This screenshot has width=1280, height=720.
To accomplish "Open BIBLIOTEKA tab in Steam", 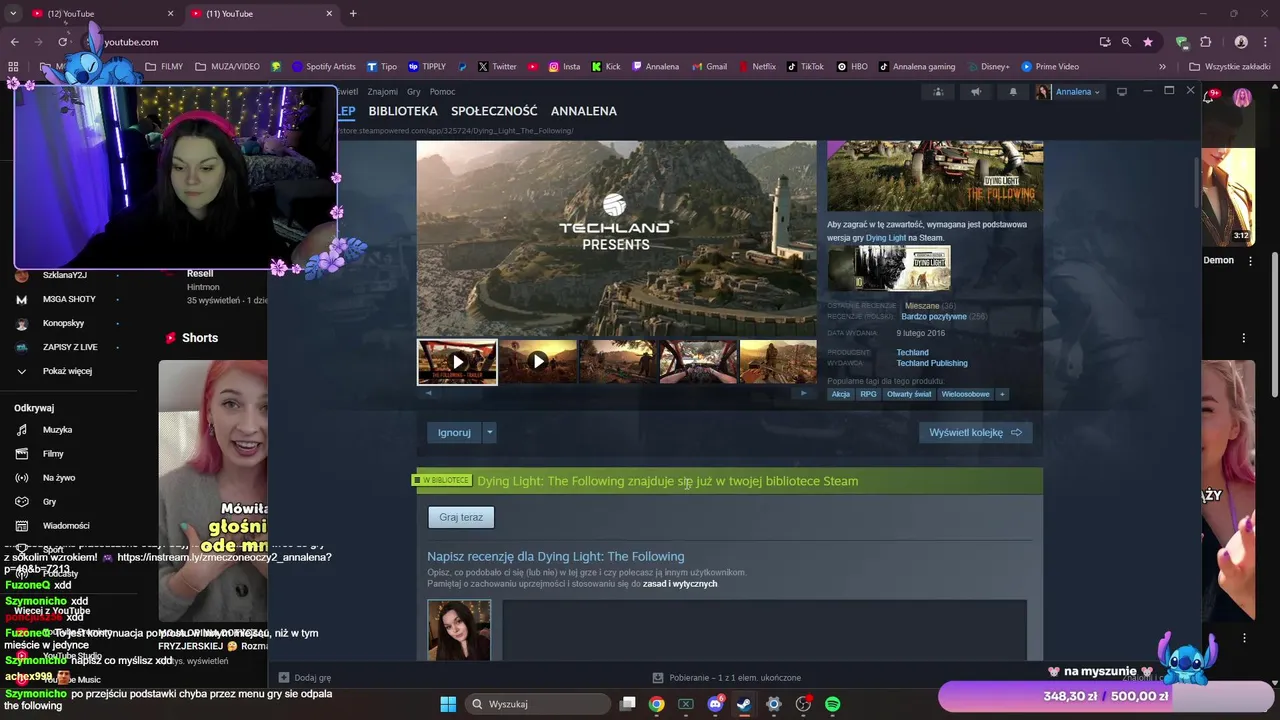I will 403,111.
